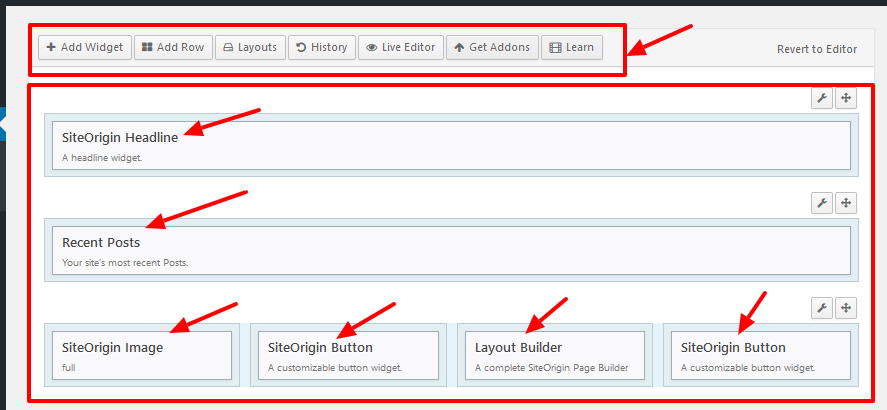Open the SiteOrigin Button widget after Layout Builder

point(761,355)
